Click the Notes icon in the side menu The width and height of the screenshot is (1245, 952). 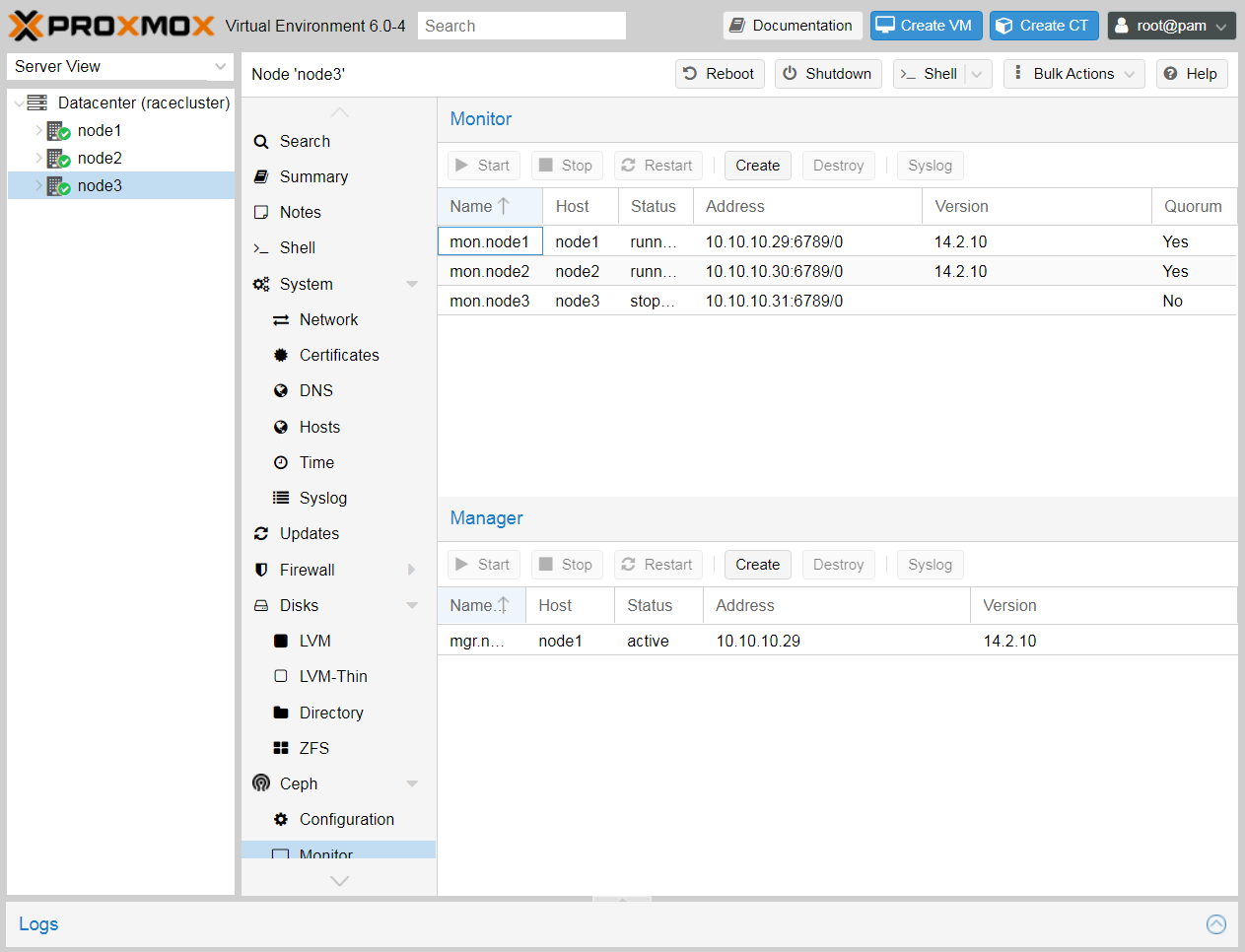pyautogui.click(x=261, y=213)
